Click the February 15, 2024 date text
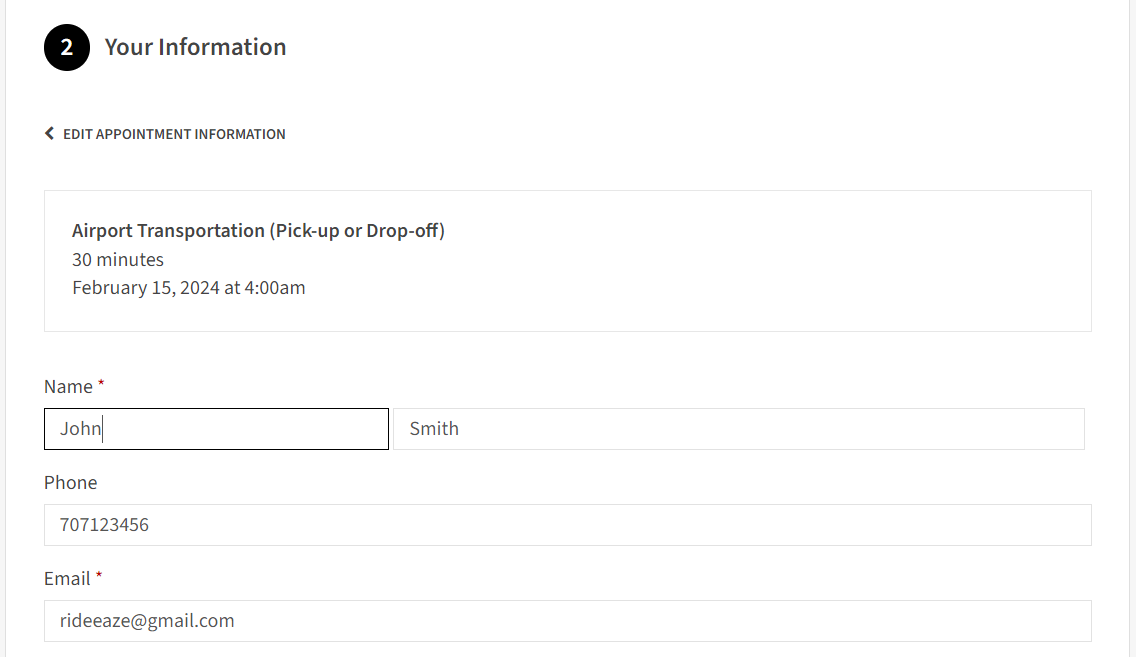Viewport: 1136px width, 657px height. click(146, 288)
